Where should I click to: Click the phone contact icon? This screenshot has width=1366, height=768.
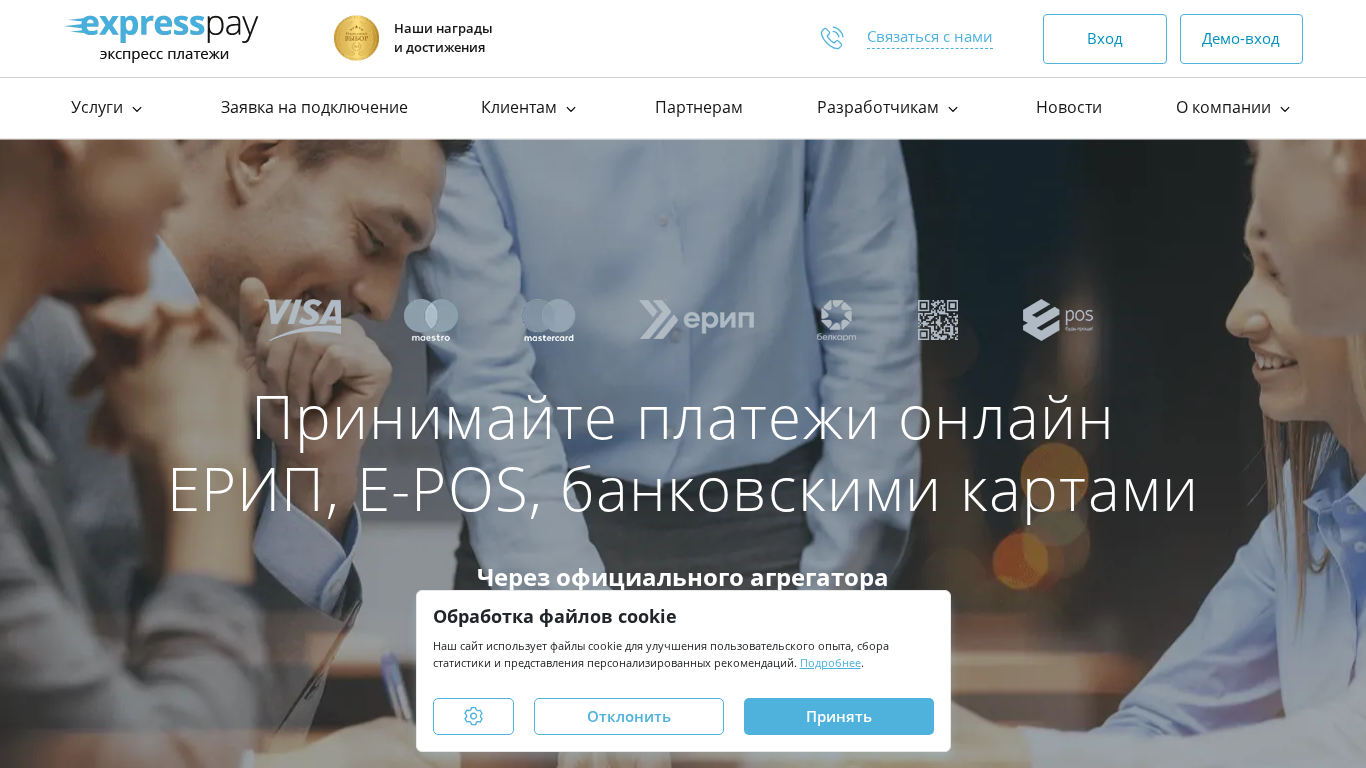(x=832, y=38)
